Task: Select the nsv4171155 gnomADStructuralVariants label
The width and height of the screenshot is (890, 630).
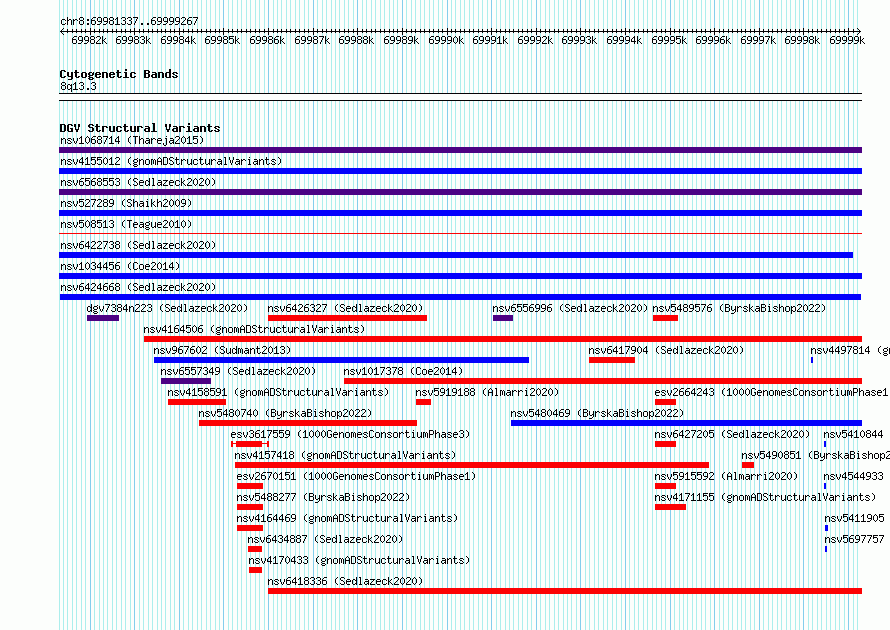Action: coord(765,497)
